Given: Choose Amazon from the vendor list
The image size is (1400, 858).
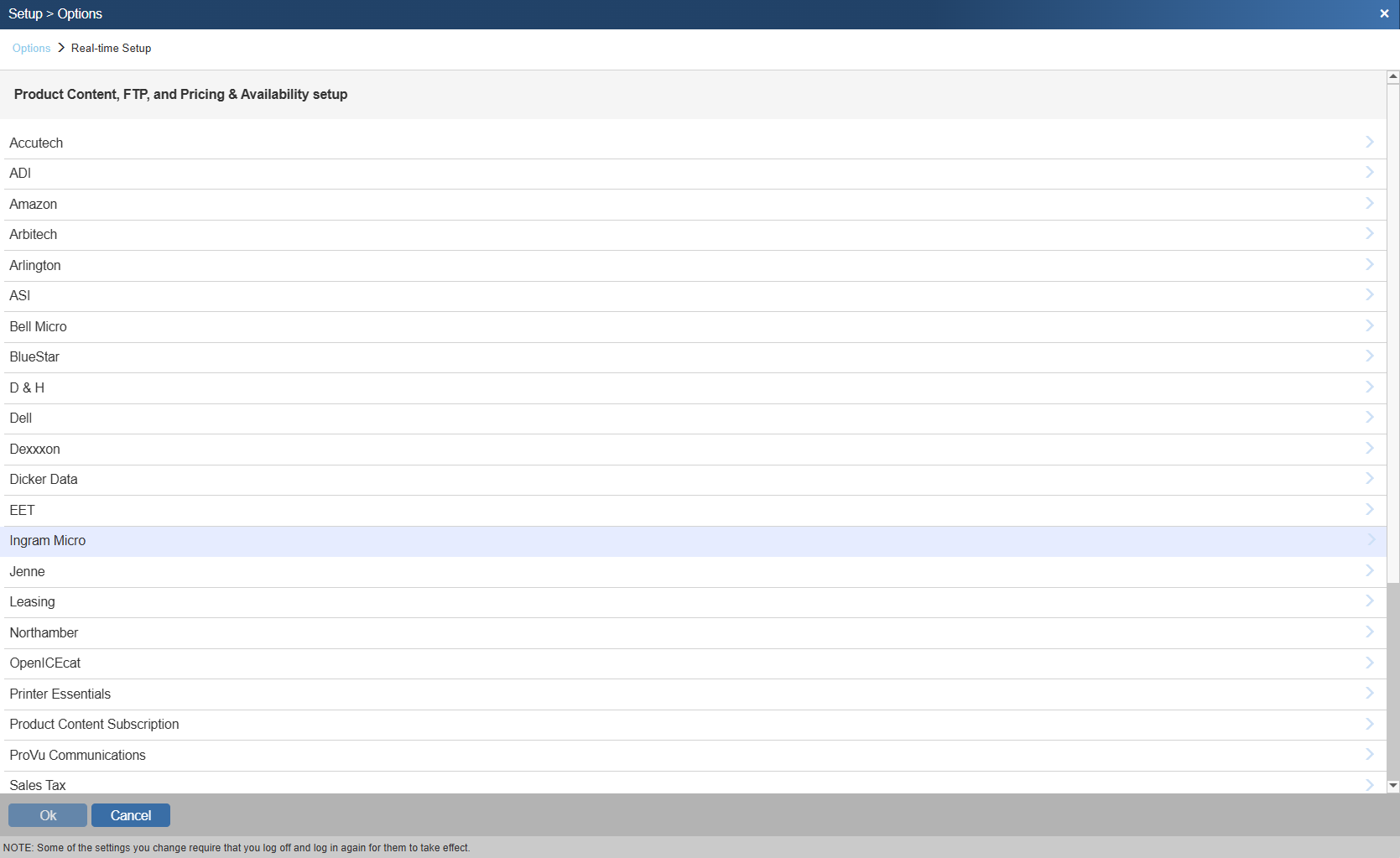Looking at the screenshot, I should (x=34, y=204).
